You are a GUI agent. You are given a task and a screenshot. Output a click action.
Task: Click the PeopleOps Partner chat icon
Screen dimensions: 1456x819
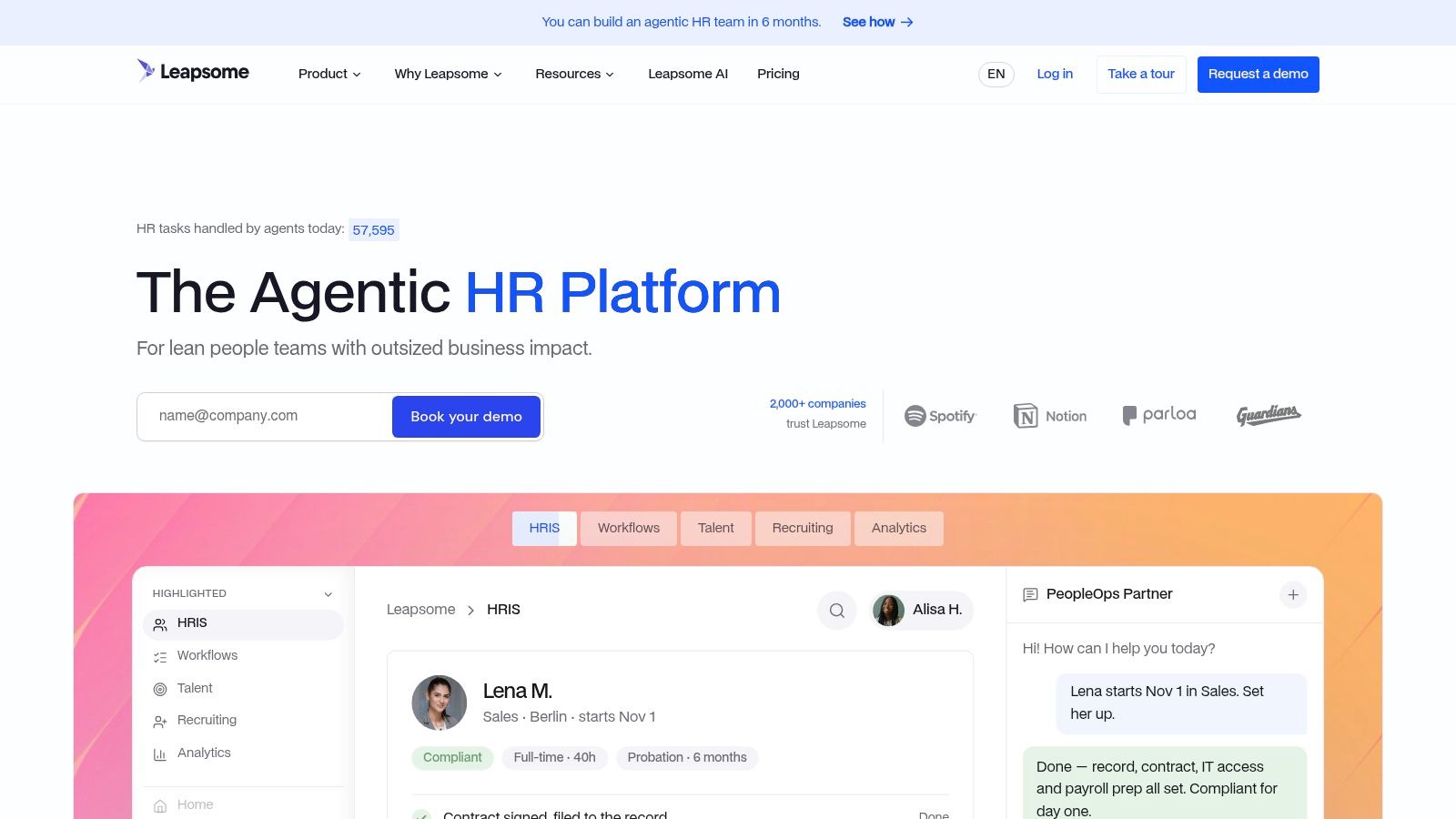[1030, 595]
